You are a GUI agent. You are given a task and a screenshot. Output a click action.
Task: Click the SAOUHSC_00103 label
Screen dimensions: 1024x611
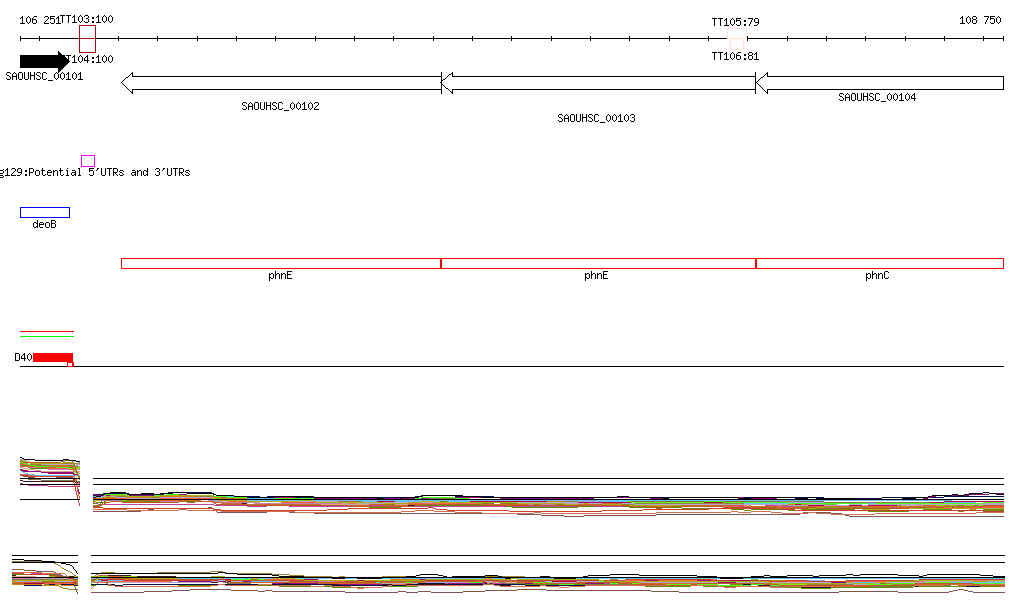click(596, 118)
